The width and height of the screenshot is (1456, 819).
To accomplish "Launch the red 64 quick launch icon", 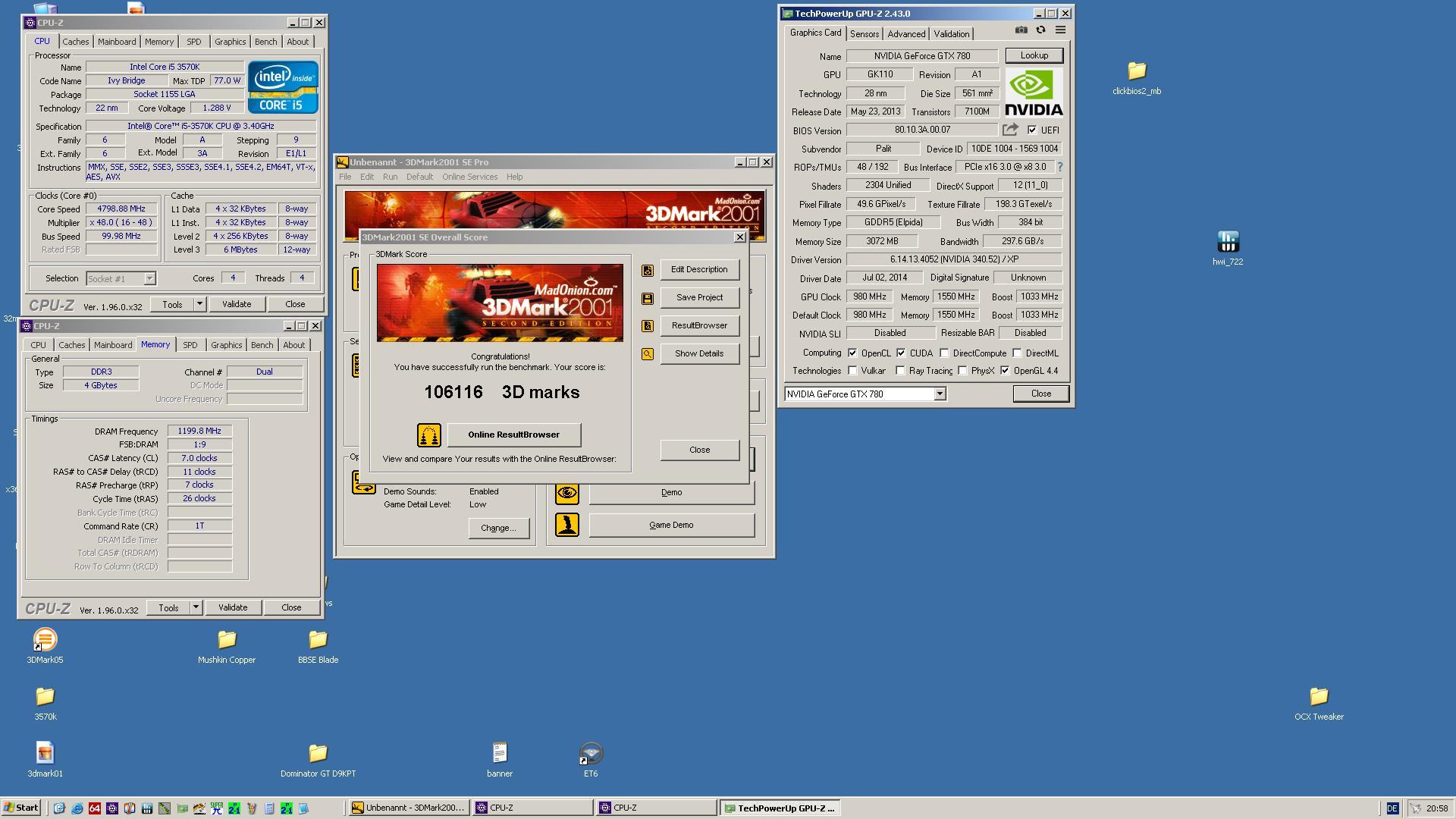I will (94, 808).
